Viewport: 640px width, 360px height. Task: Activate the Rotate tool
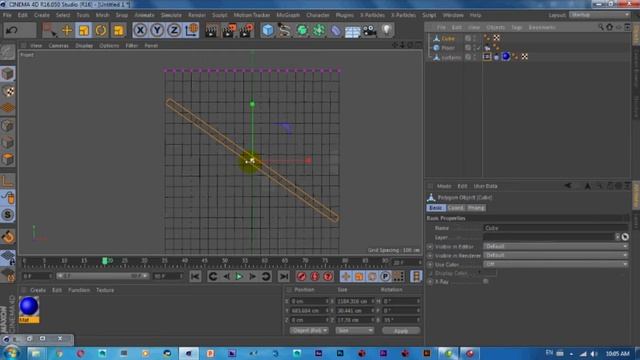[x=101, y=30]
